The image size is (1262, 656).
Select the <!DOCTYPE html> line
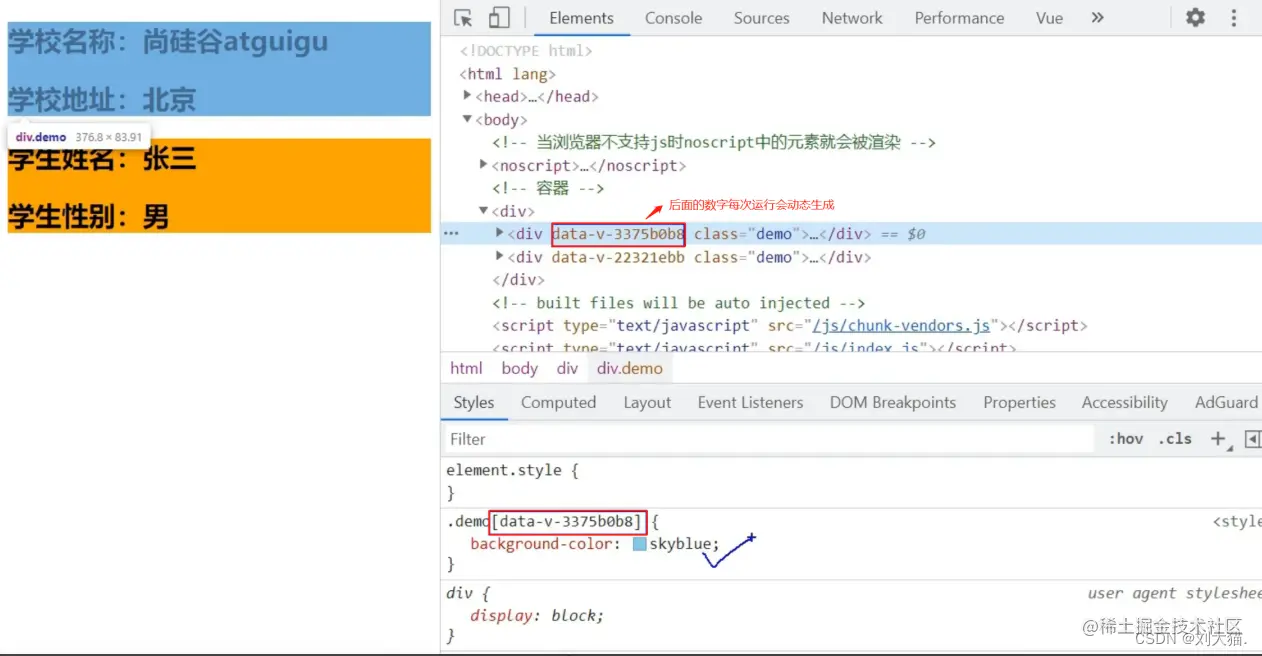point(526,50)
